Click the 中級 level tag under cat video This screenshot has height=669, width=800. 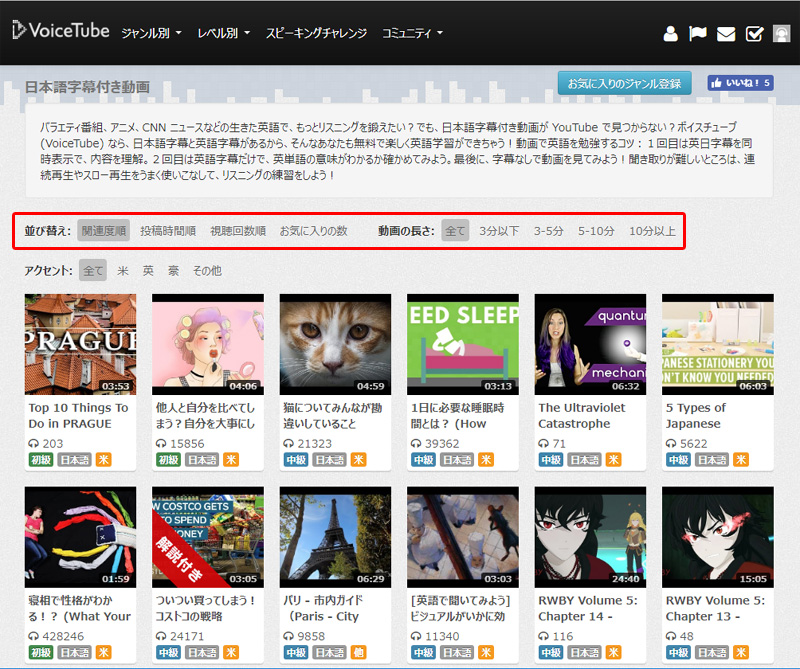[x=294, y=460]
